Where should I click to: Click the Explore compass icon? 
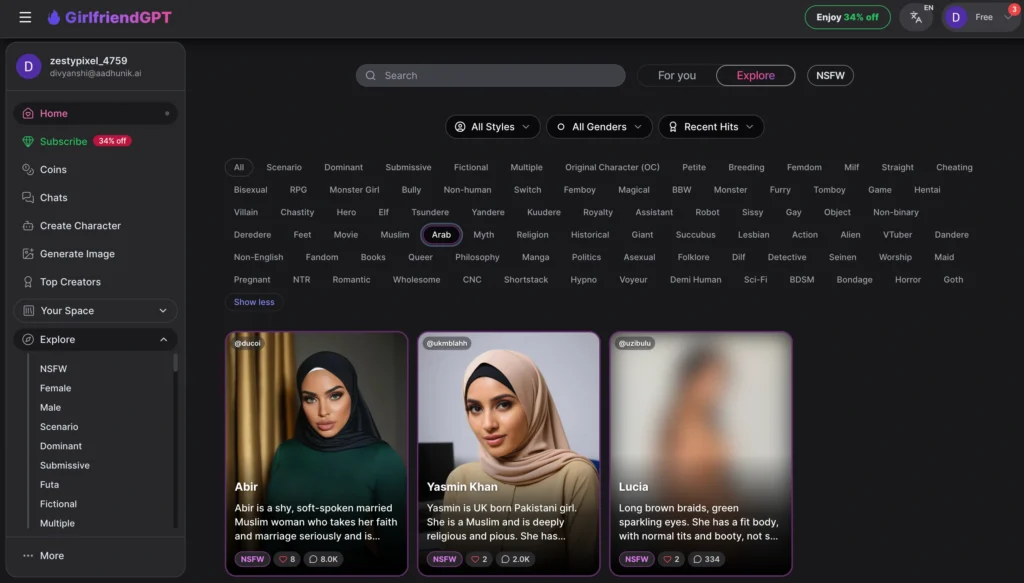(x=27, y=339)
